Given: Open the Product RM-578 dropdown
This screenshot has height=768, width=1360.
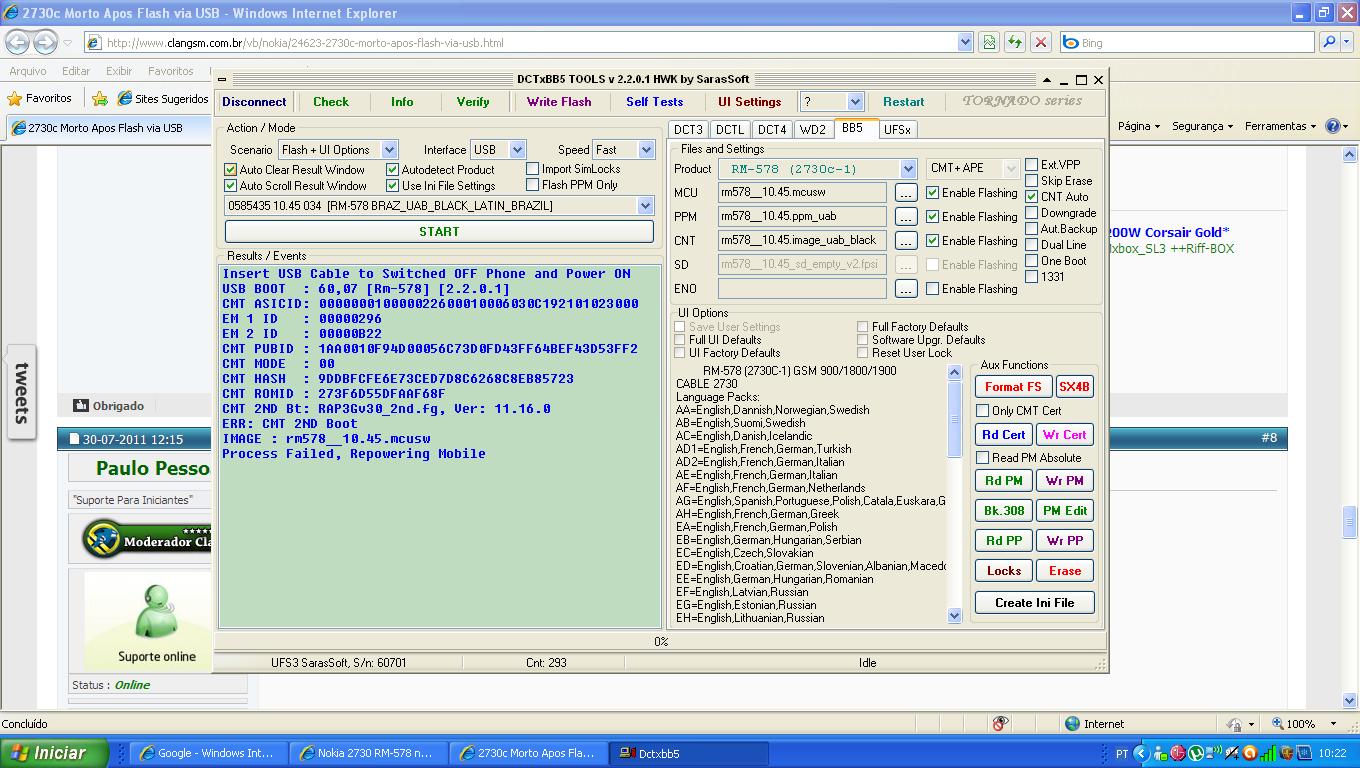Looking at the screenshot, I should (907, 169).
